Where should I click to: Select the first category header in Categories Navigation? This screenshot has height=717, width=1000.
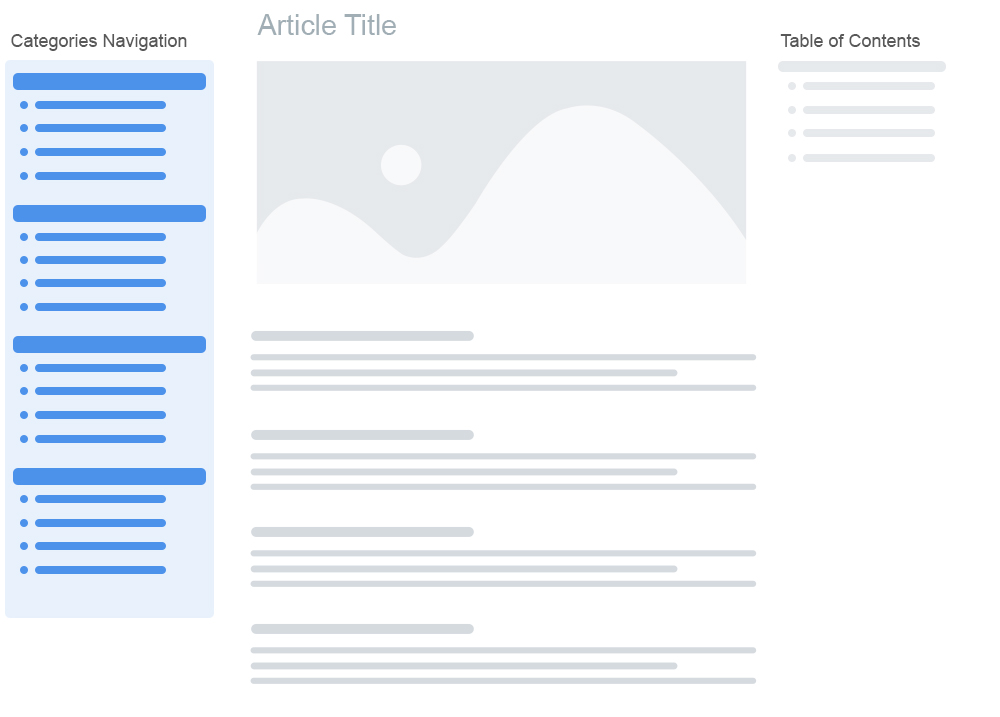click(109, 82)
